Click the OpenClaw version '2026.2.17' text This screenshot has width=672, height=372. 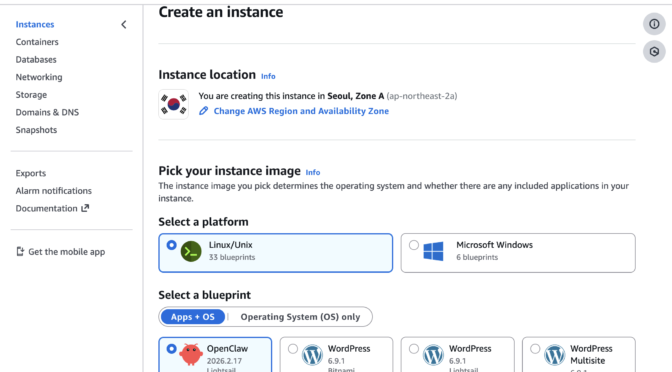click(224, 361)
